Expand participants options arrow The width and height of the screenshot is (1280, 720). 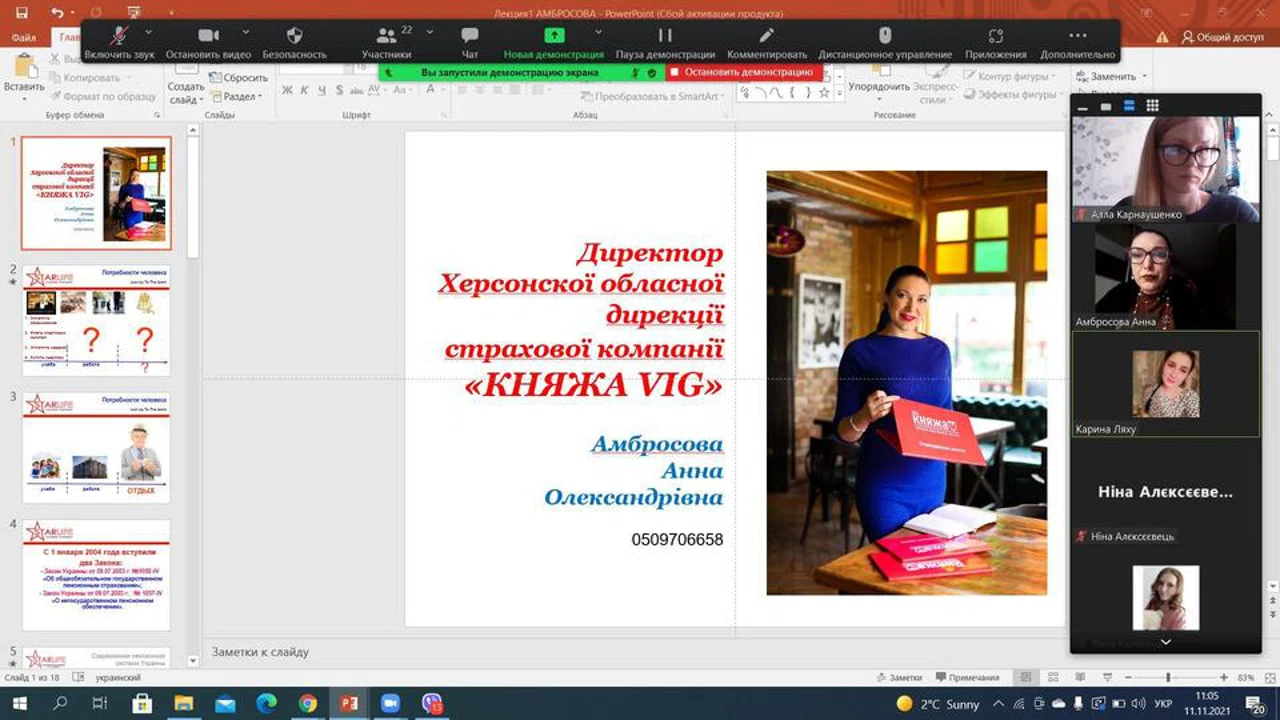coord(430,32)
